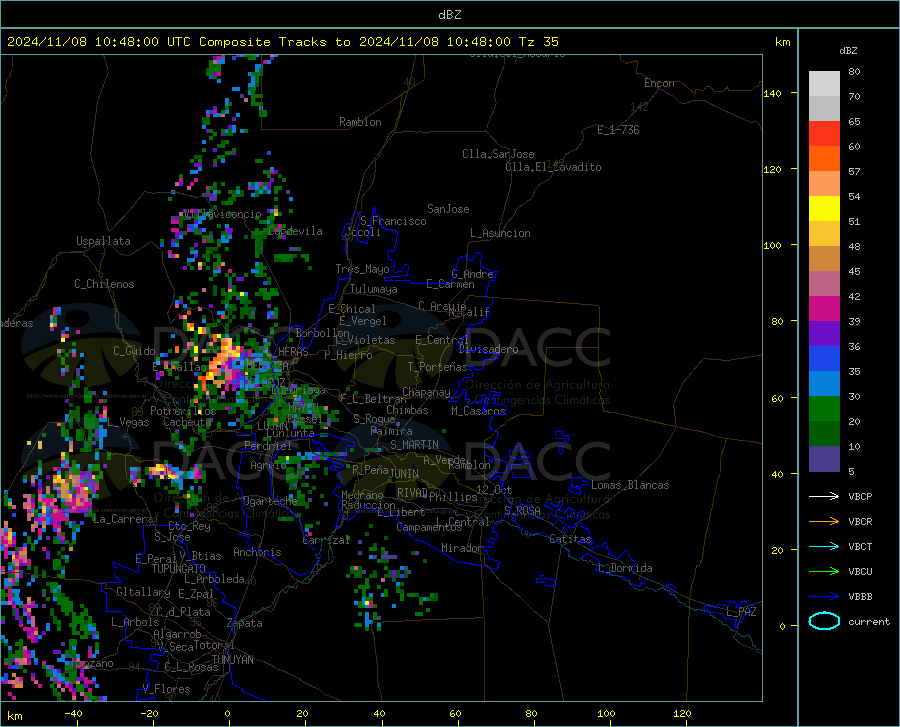Click the 'VBBB' legend label
Viewport: 900px width, 727px height.
[860, 596]
